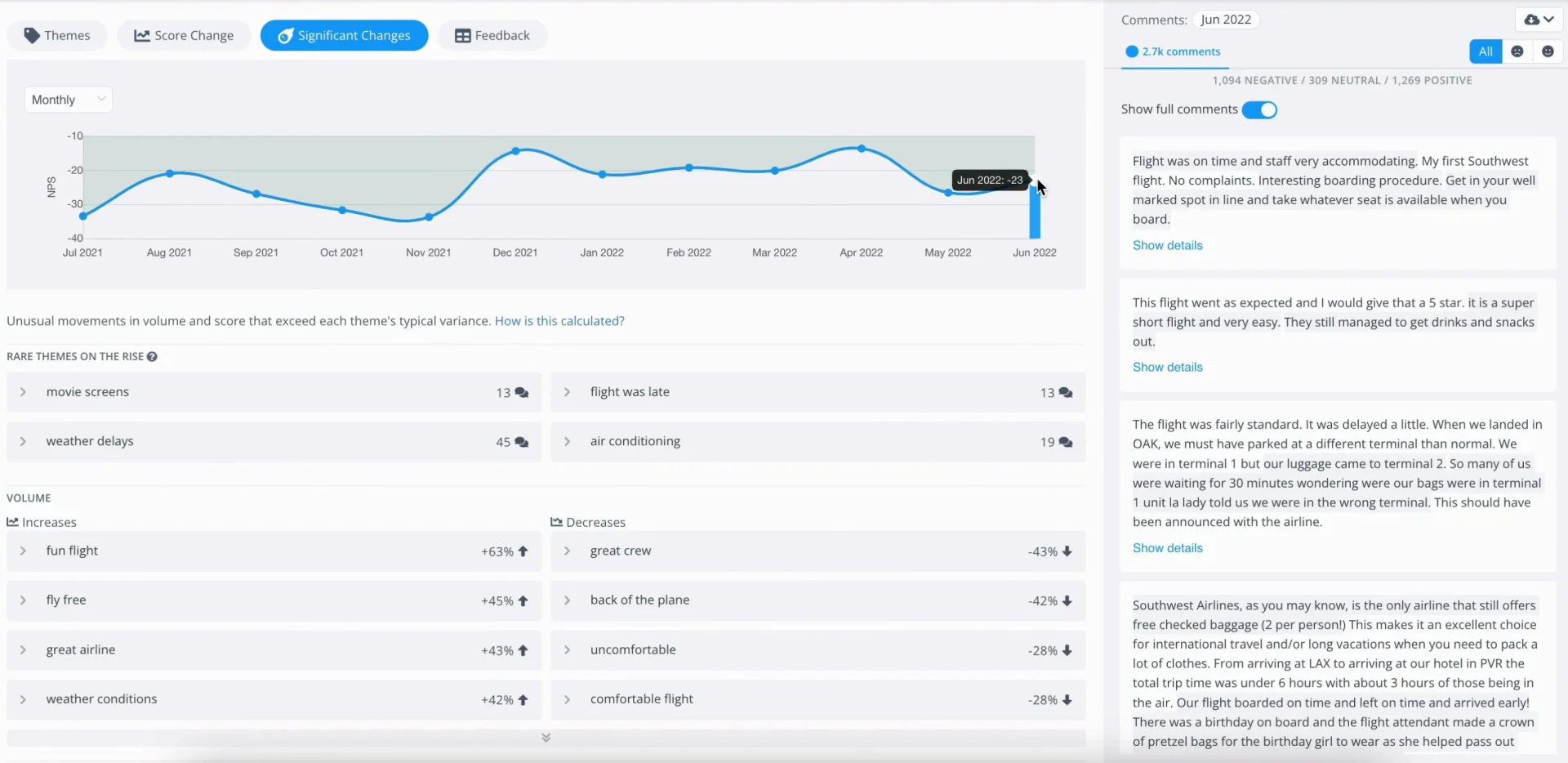The width and height of the screenshot is (1568, 763).
Task: Click down arrow on uncomfortable row
Action: pos(1067,651)
